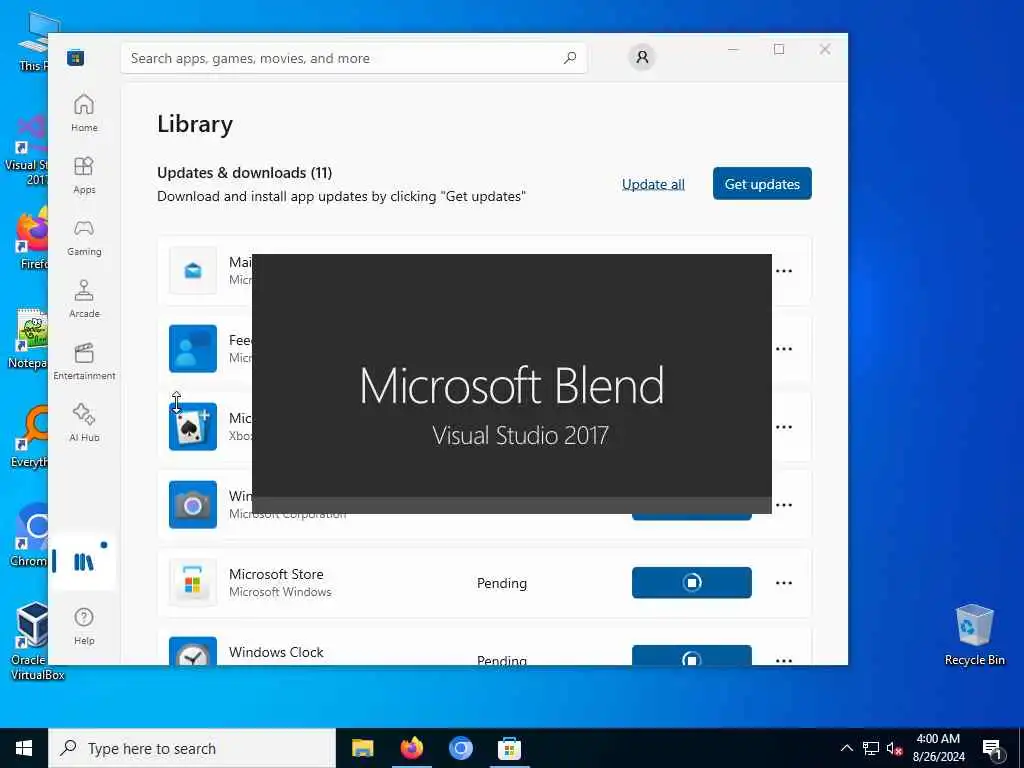The width and height of the screenshot is (1024, 768).
Task: Select the Firefox desktop shortcut
Action: [33, 239]
